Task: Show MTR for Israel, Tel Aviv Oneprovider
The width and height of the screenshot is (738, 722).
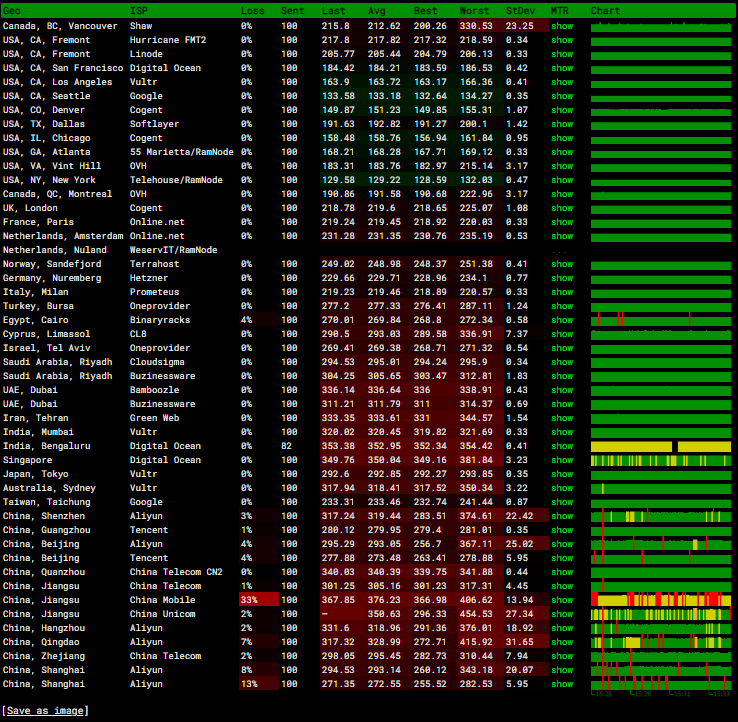Action: 562,348
